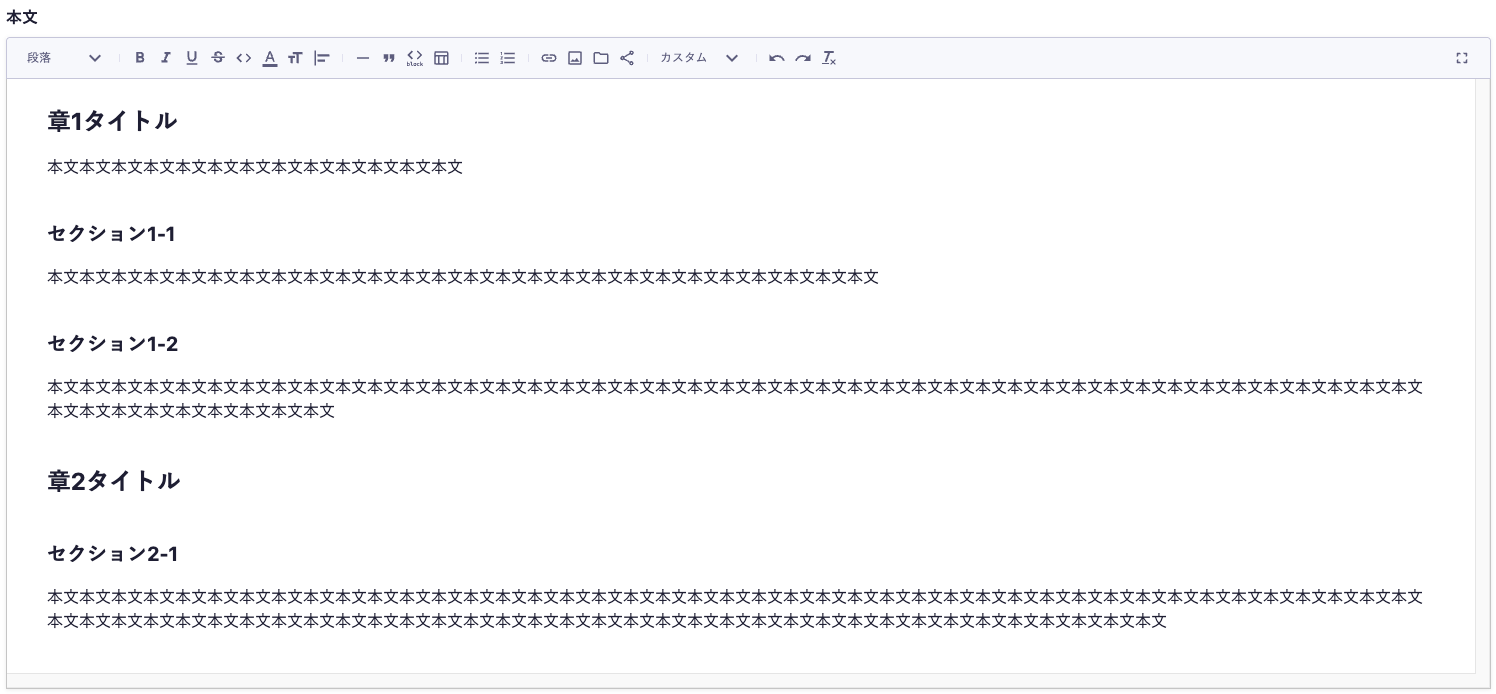Click the 章2タイトル heading text
1496x694 pixels.
[x=114, y=481]
